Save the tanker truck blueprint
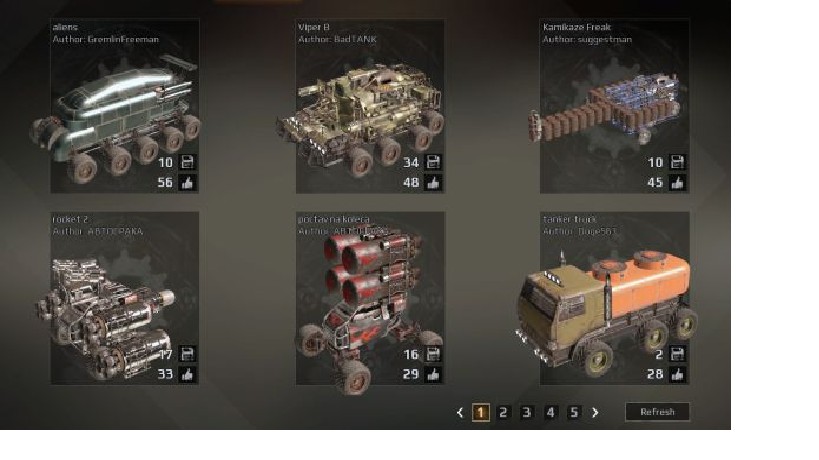This screenshot has height=460, width=819. click(677, 353)
